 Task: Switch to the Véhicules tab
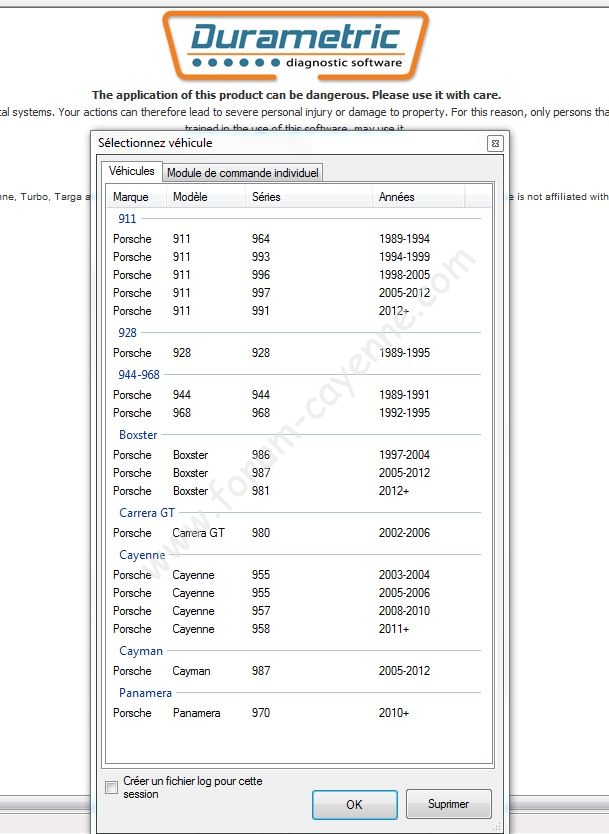coord(131,171)
